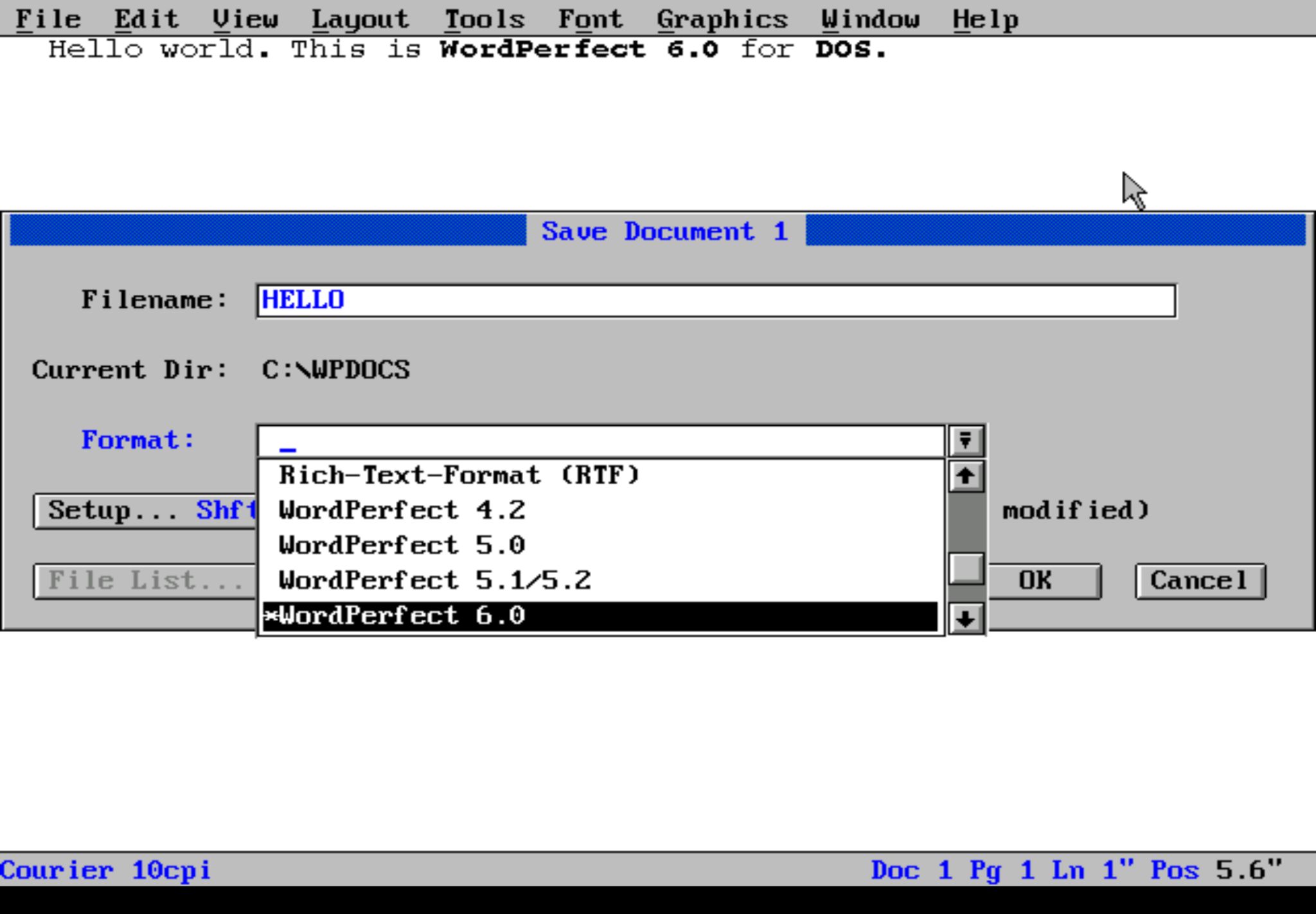Select WordPerfect 4.2 format

tap(402, 511)
